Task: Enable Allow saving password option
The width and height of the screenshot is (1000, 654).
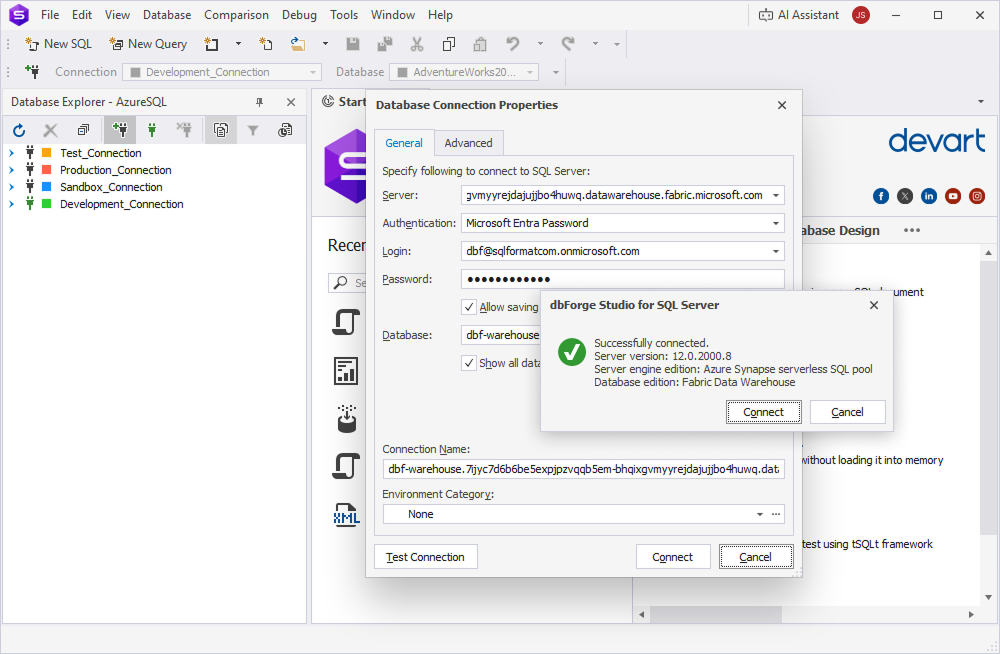Action: 469,307
